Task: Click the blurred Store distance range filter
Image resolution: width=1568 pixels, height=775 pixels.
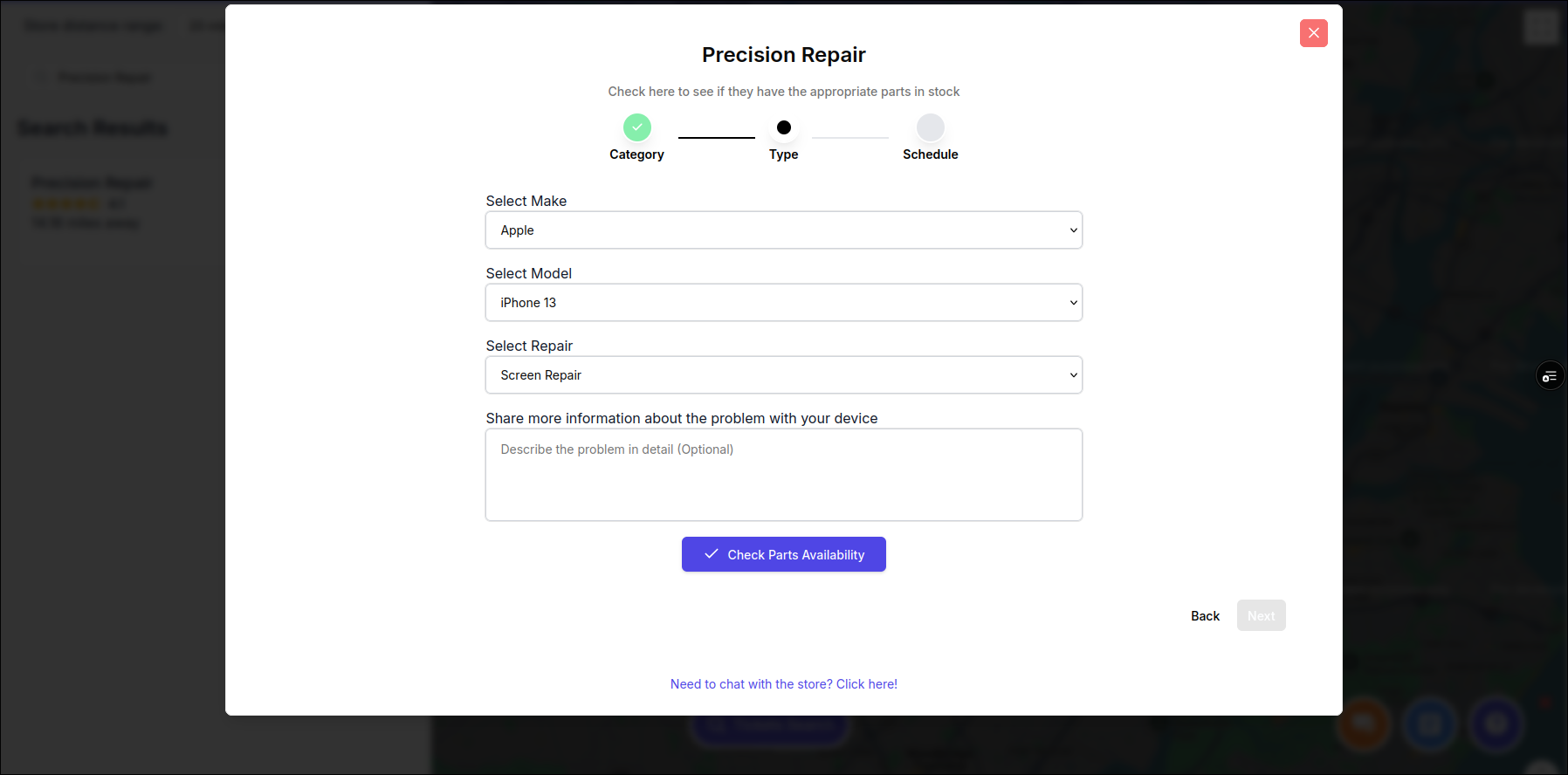Action: (x=93, y=26)
